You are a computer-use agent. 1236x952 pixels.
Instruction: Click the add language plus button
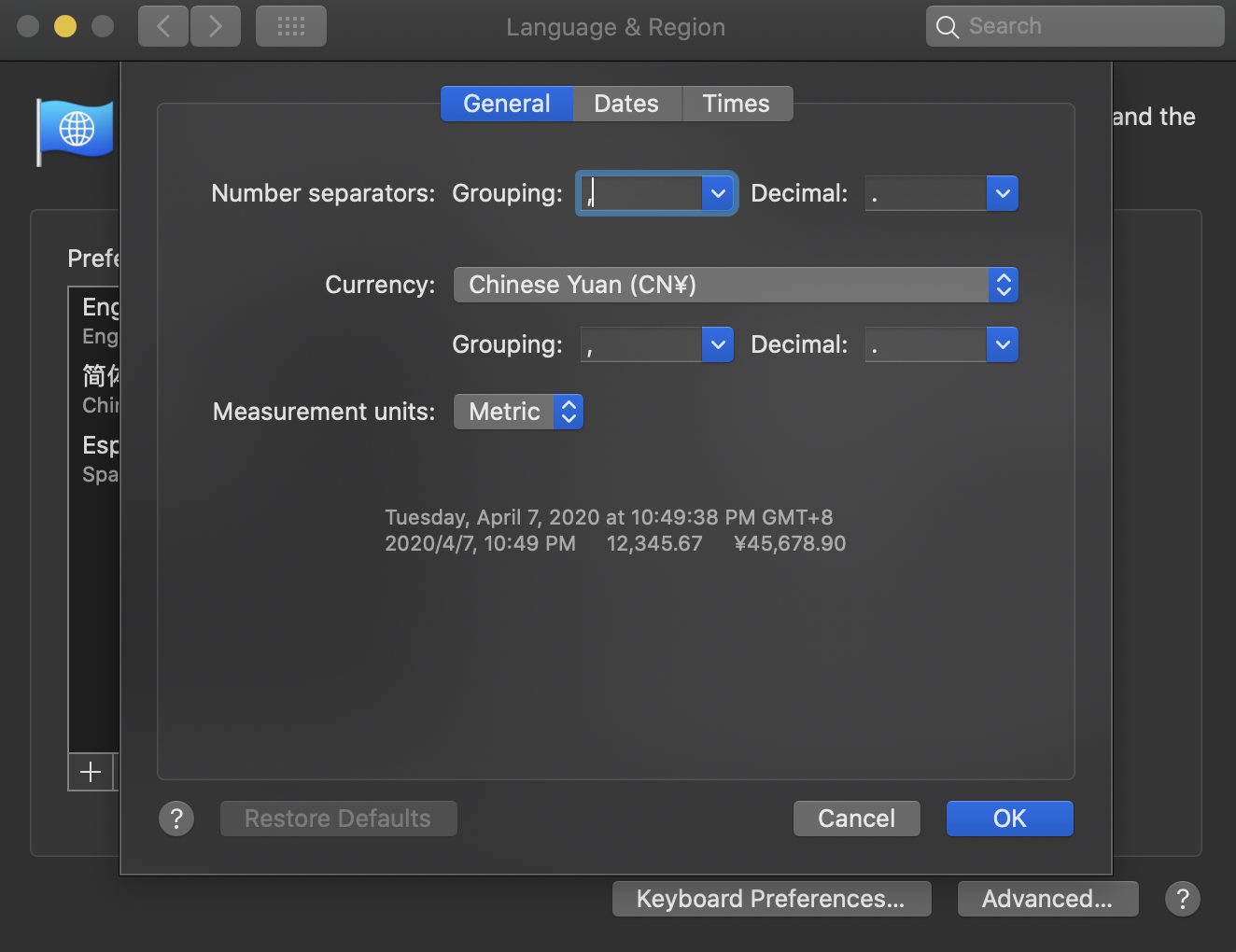(x=91, y=772)
